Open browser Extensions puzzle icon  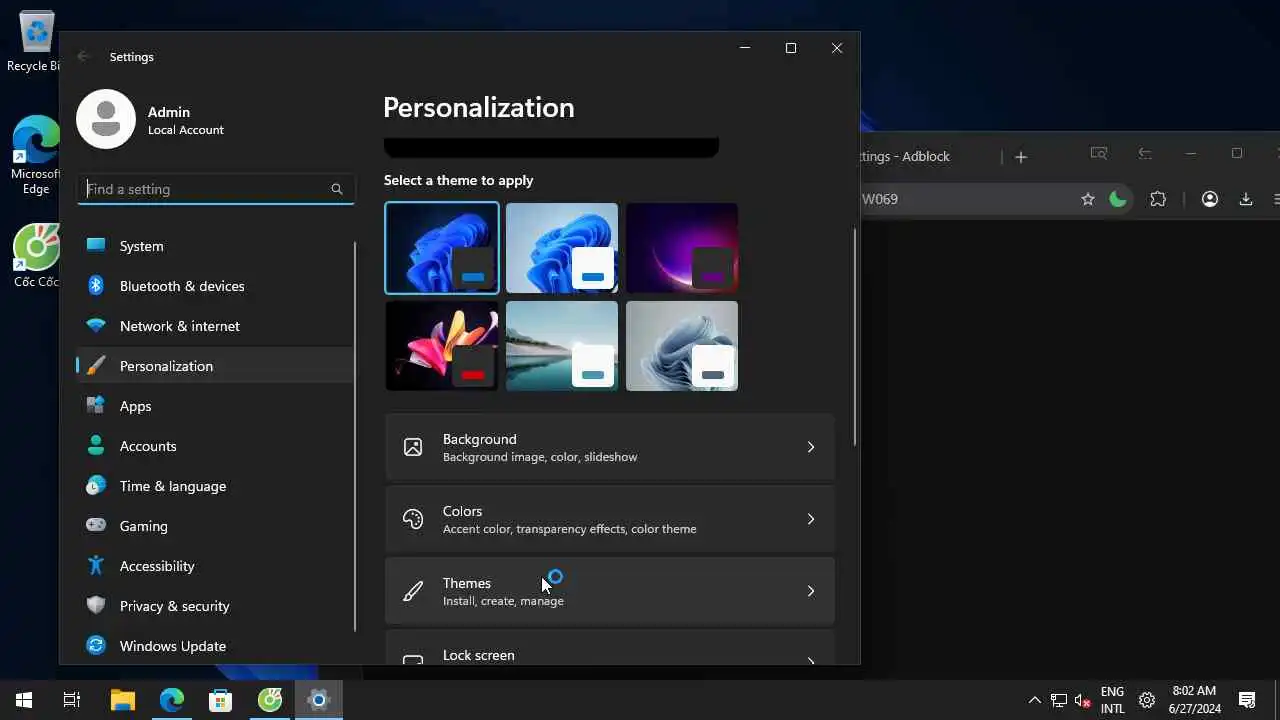(x=1158, y=199)
